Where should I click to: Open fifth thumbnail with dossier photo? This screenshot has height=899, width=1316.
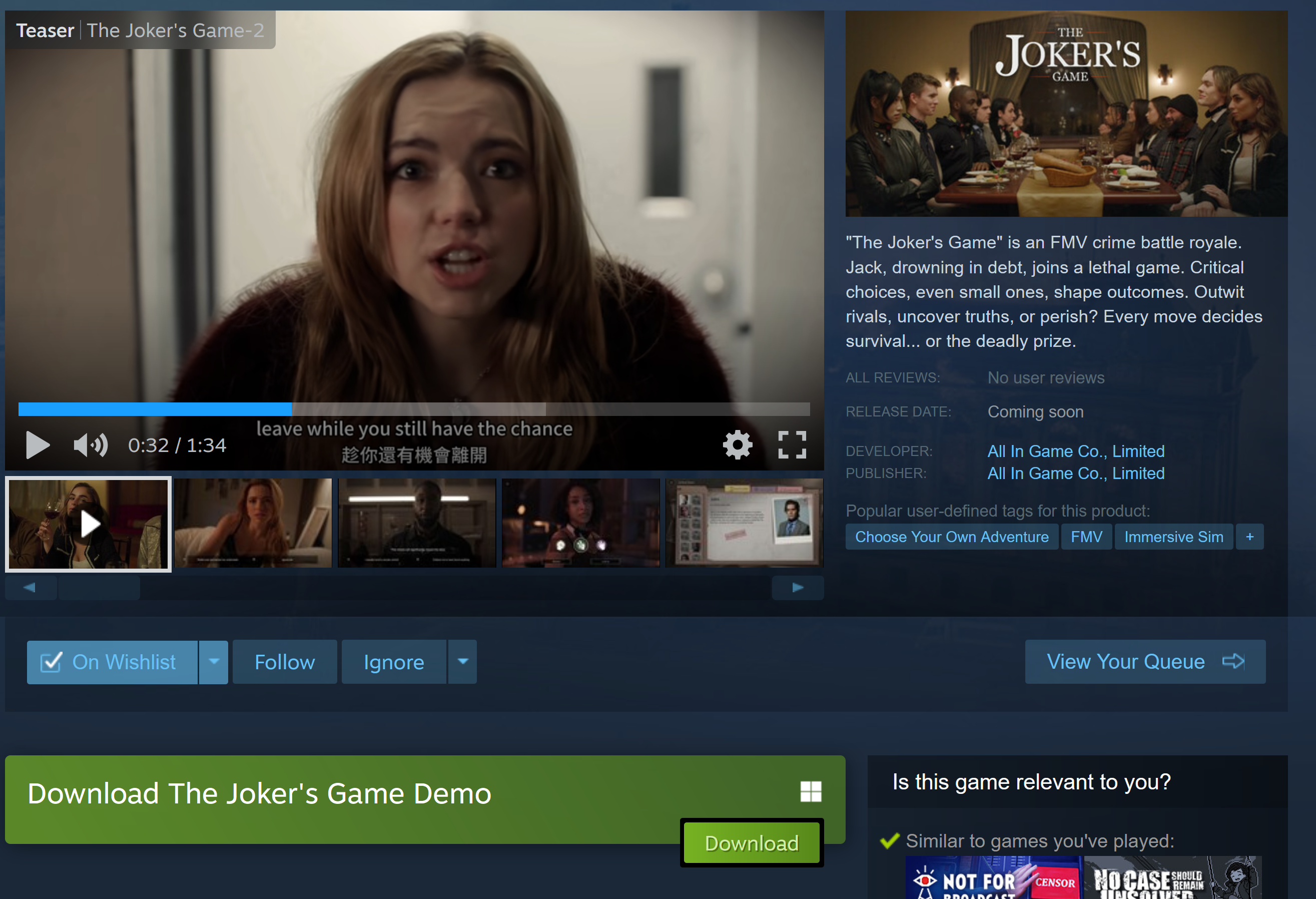pos(744,523)
